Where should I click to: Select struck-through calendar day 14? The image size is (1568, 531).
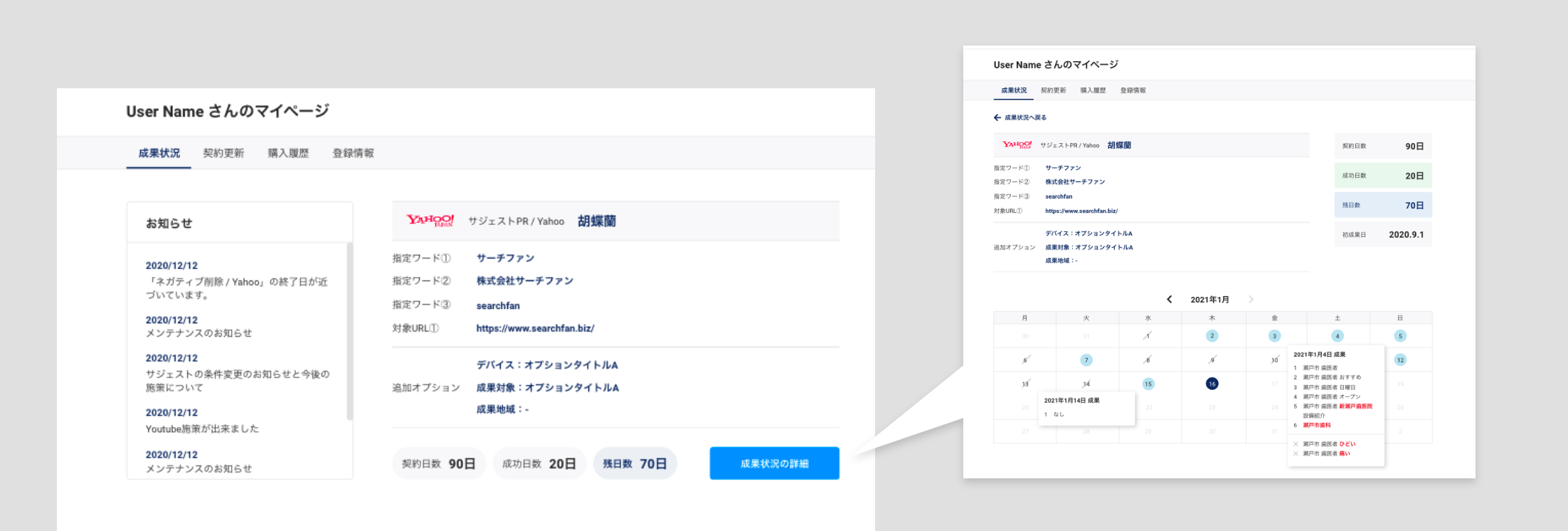tap(1086, 384)
